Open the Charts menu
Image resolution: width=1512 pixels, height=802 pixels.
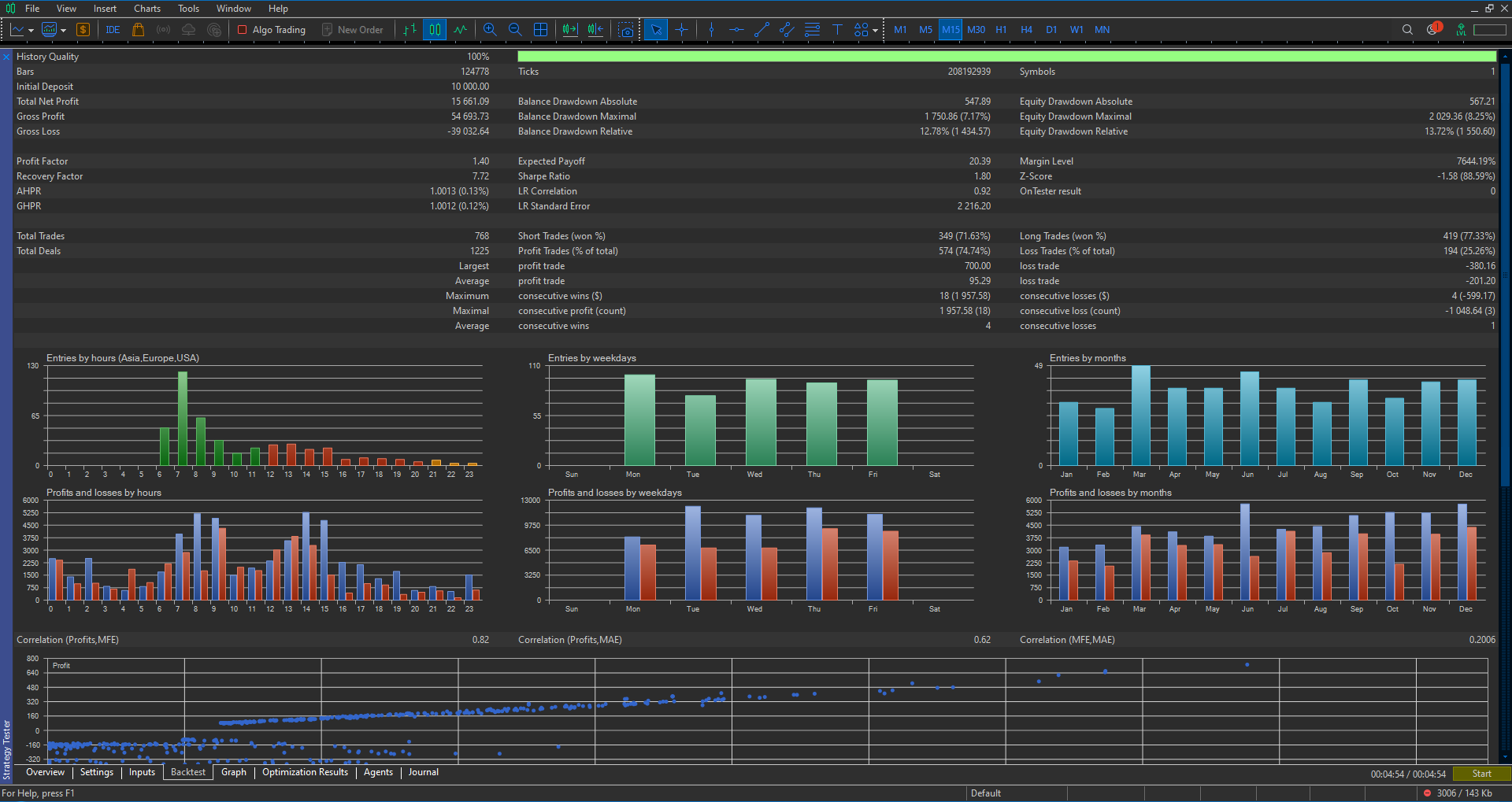coord(146,9)
